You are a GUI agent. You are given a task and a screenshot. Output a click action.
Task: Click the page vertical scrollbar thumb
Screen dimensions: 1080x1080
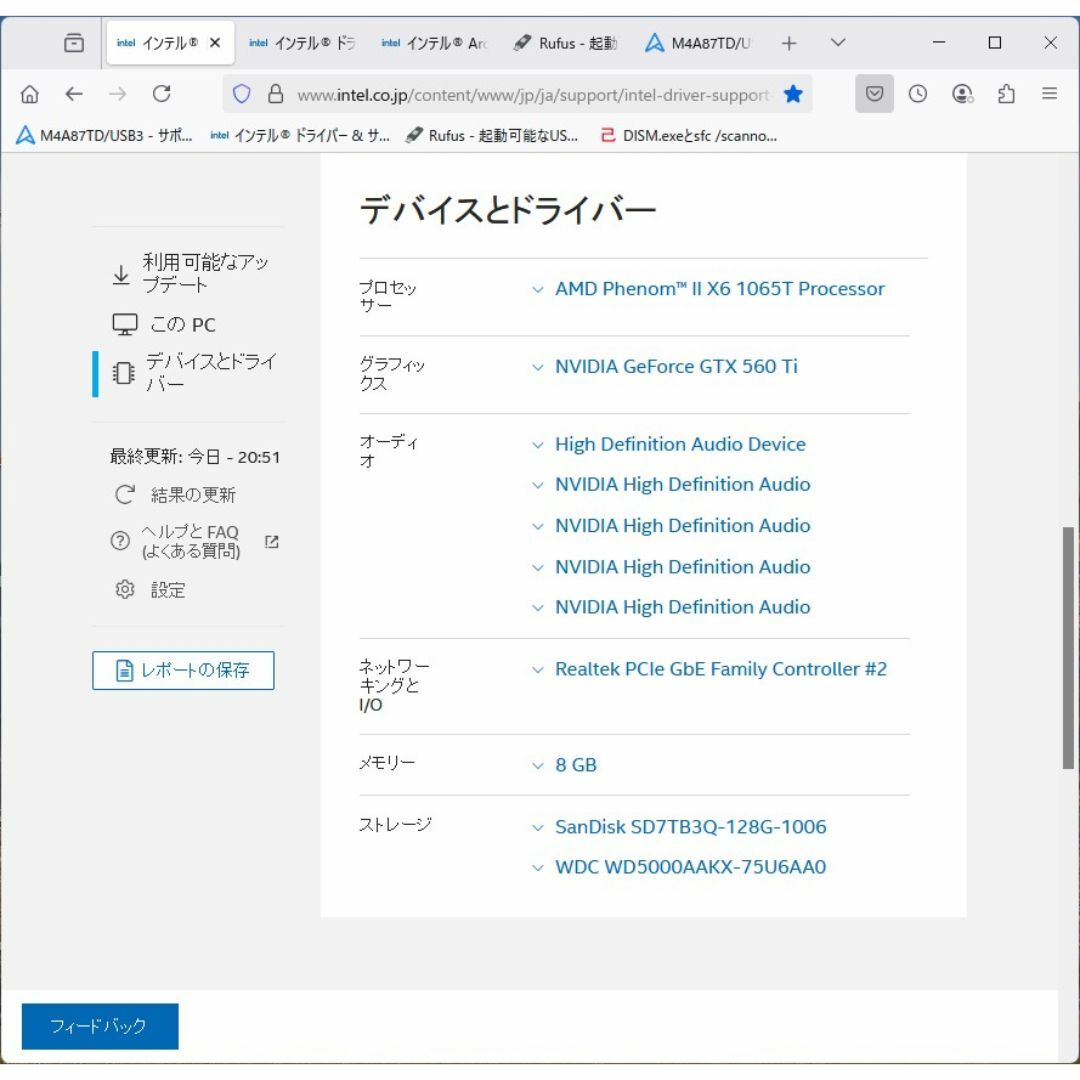click(x=1068, y=647)
